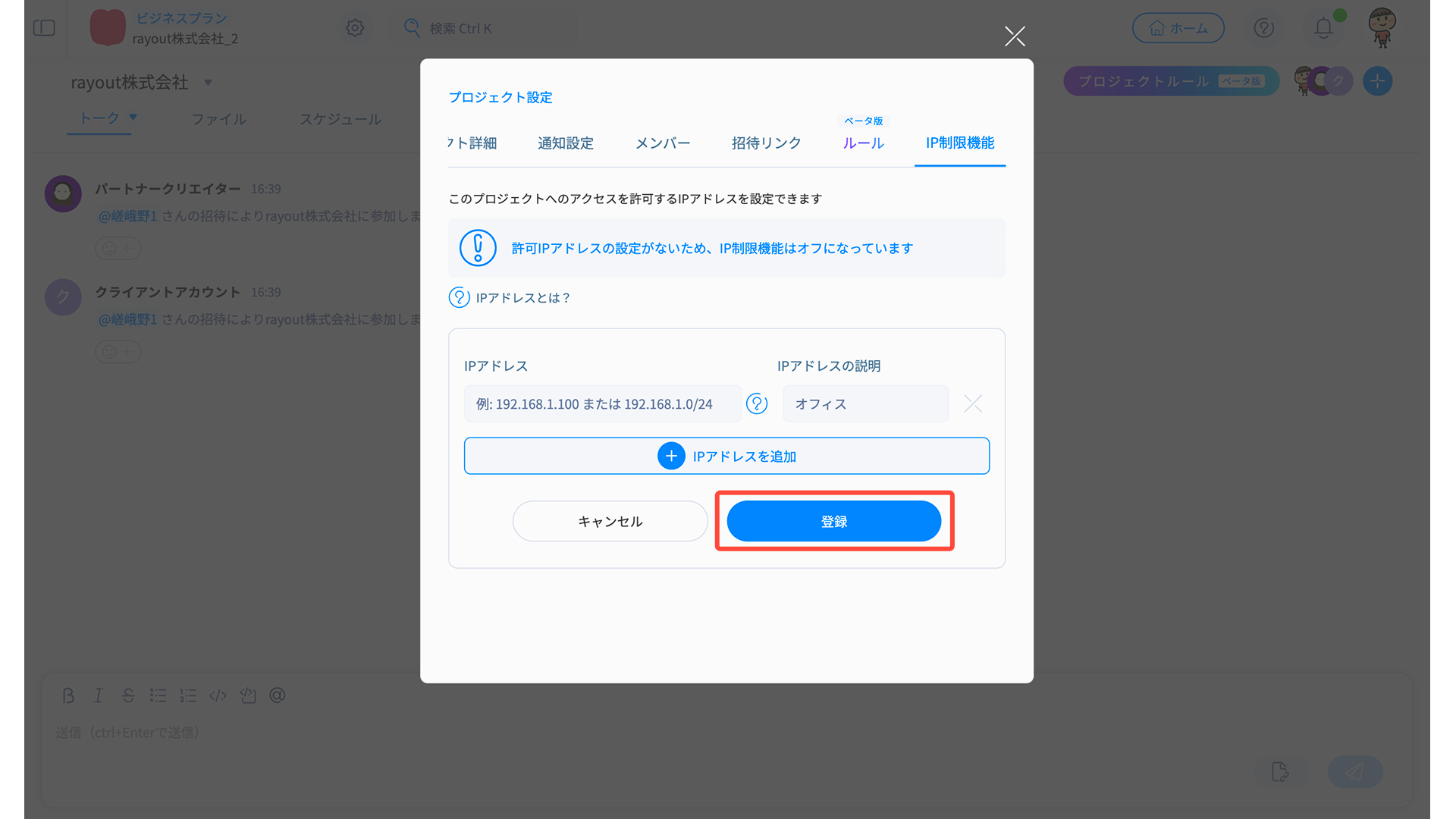1456x819 pixels.
Task: Click the help question mark in top bar
Action: (1263, 28)
